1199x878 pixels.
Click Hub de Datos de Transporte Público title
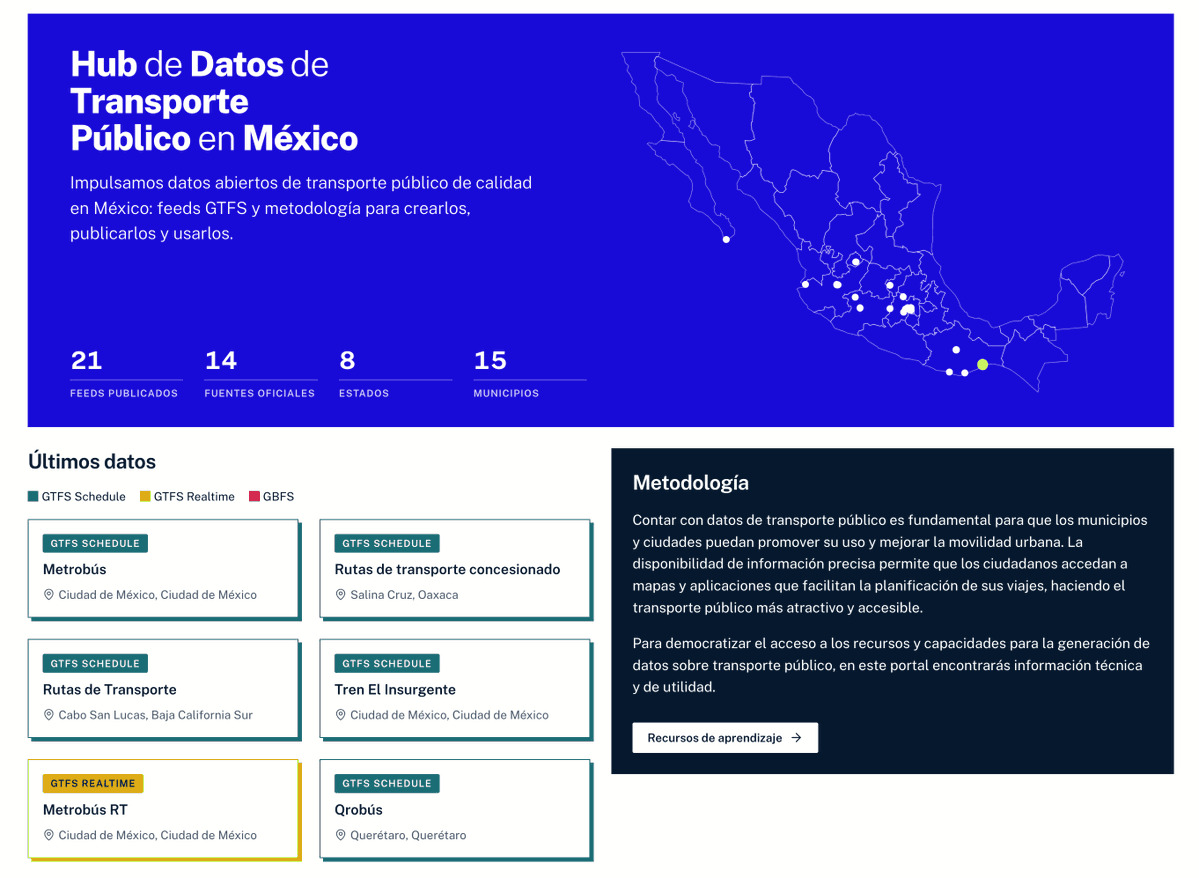point(214,101)
